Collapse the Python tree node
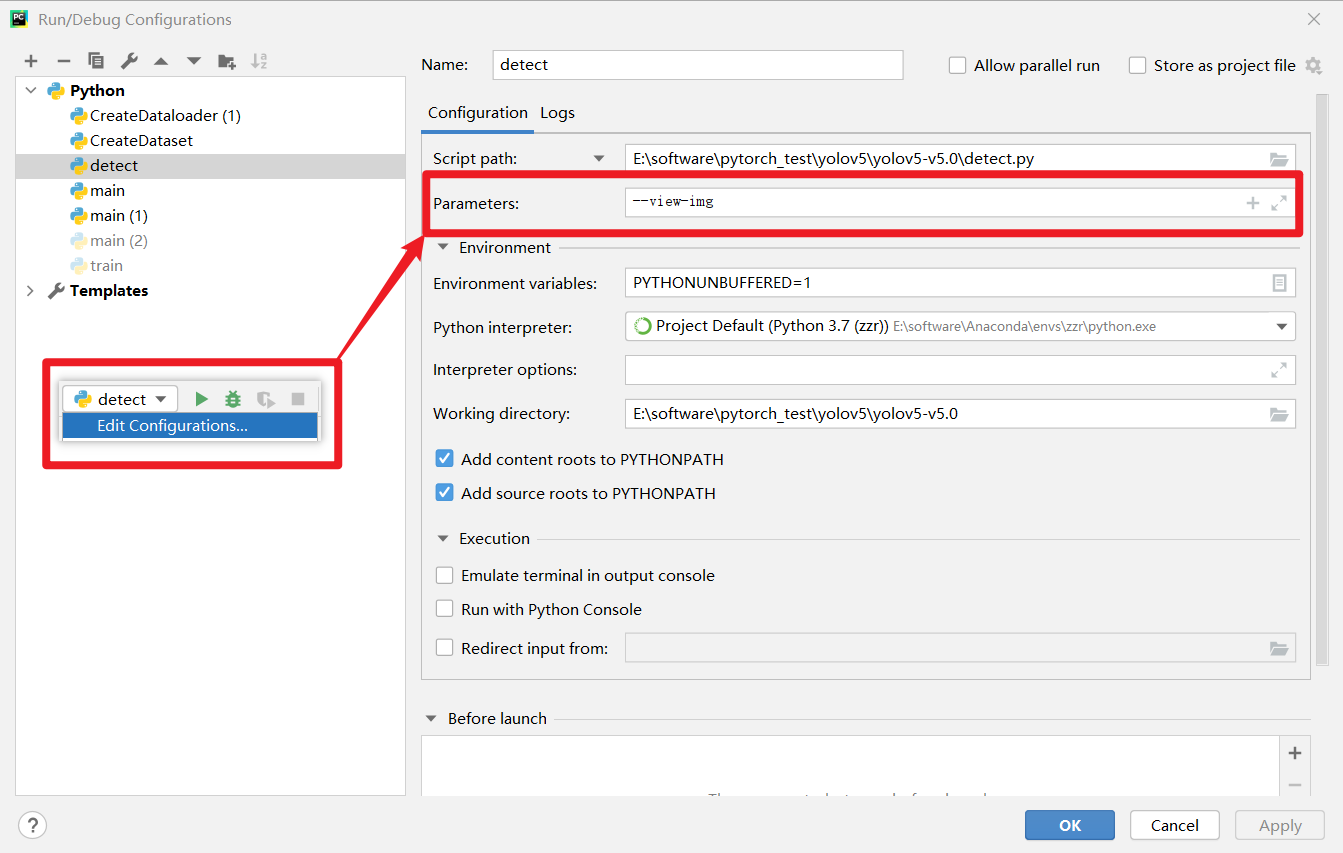 pyautogui.click(x=31, y=90)
